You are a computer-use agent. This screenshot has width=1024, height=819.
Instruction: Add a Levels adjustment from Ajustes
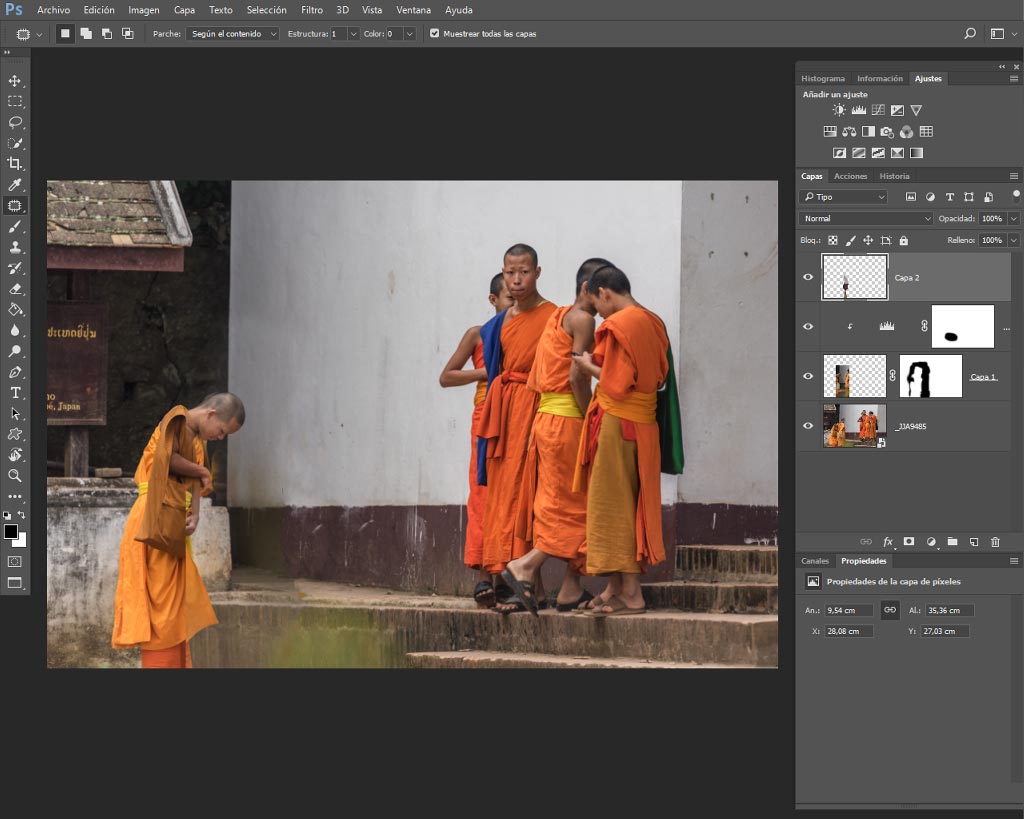pos(859,110)
